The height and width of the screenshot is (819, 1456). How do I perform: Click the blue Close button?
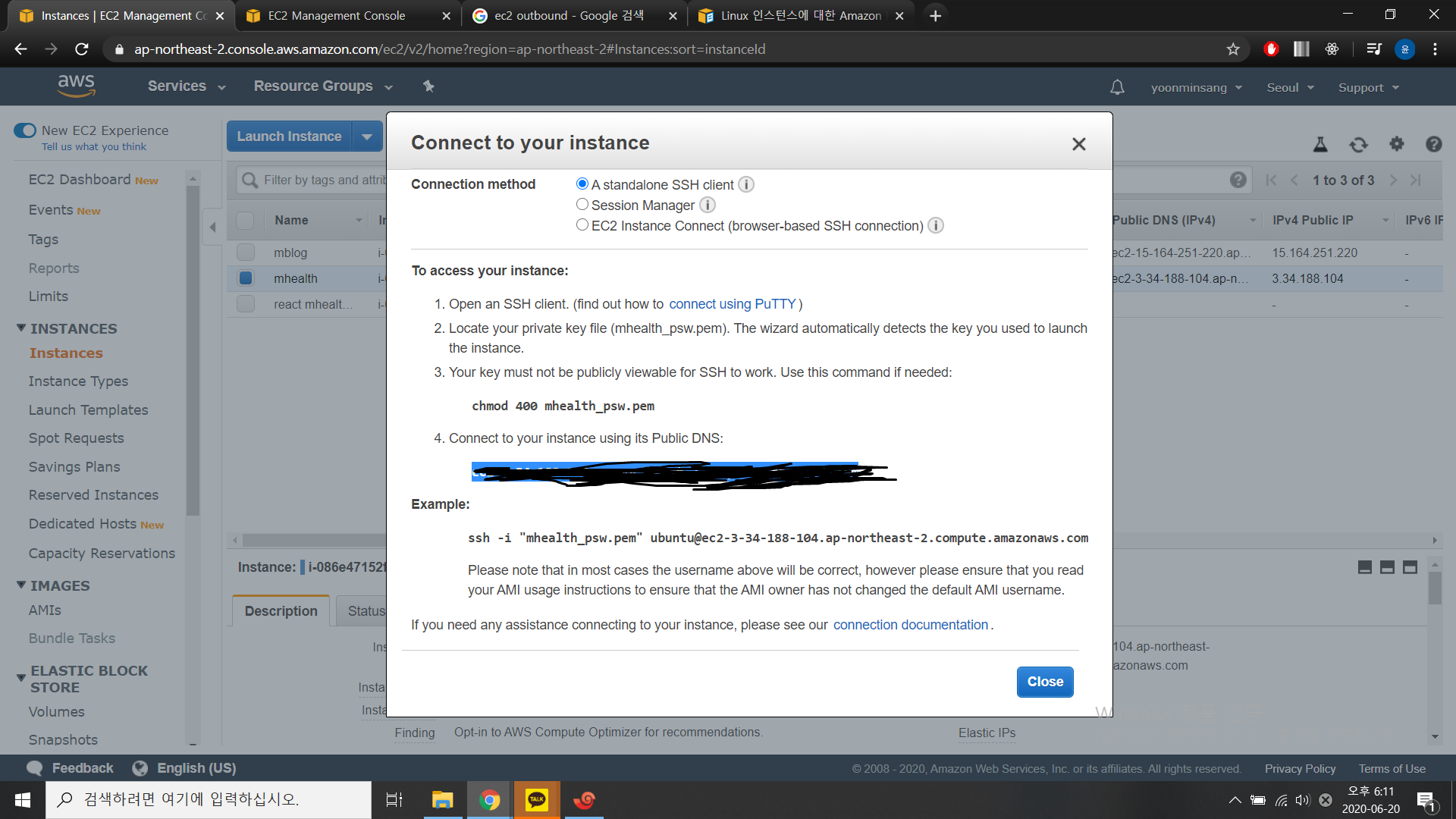tap(1044, 682)
